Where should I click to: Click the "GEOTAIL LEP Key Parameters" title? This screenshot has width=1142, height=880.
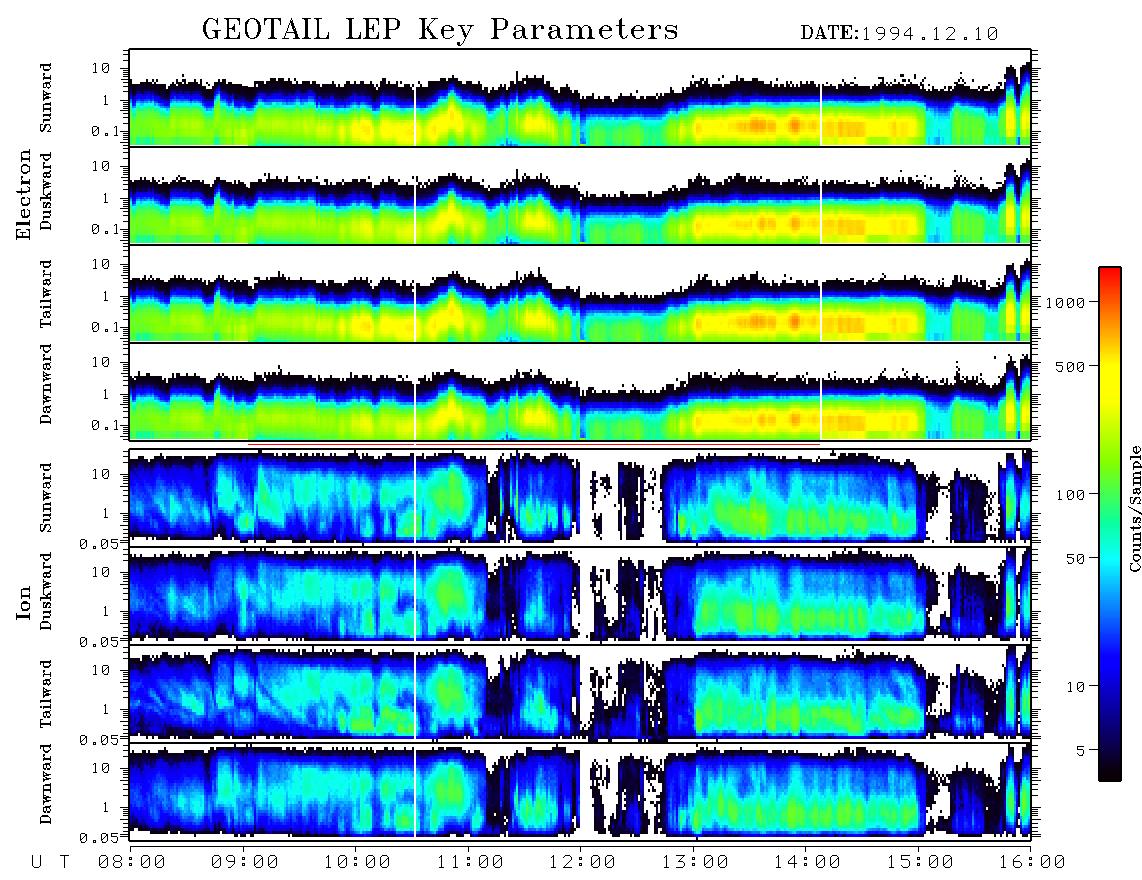coord(440,31)
